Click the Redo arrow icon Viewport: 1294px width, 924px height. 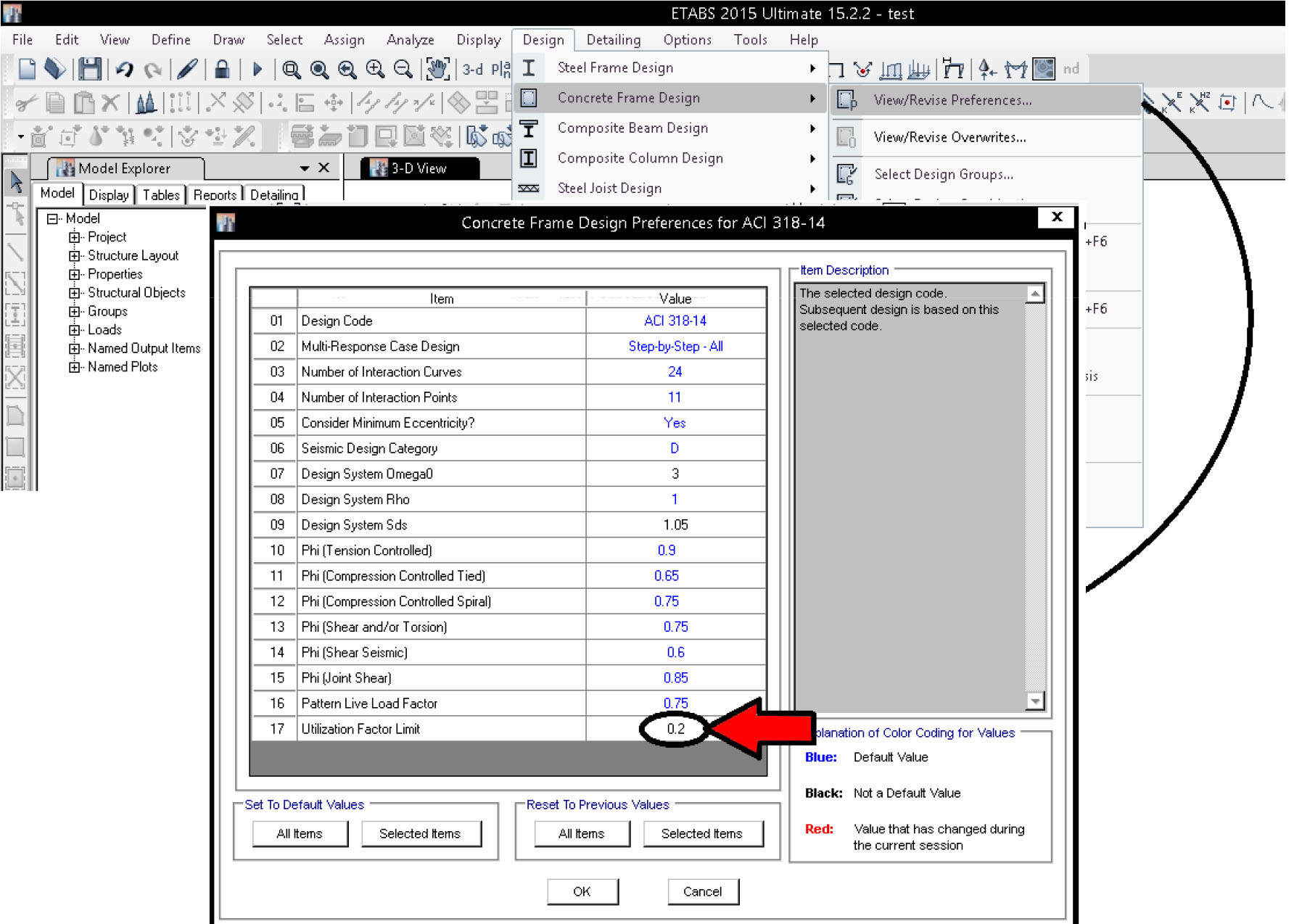[x=152, y=69]
